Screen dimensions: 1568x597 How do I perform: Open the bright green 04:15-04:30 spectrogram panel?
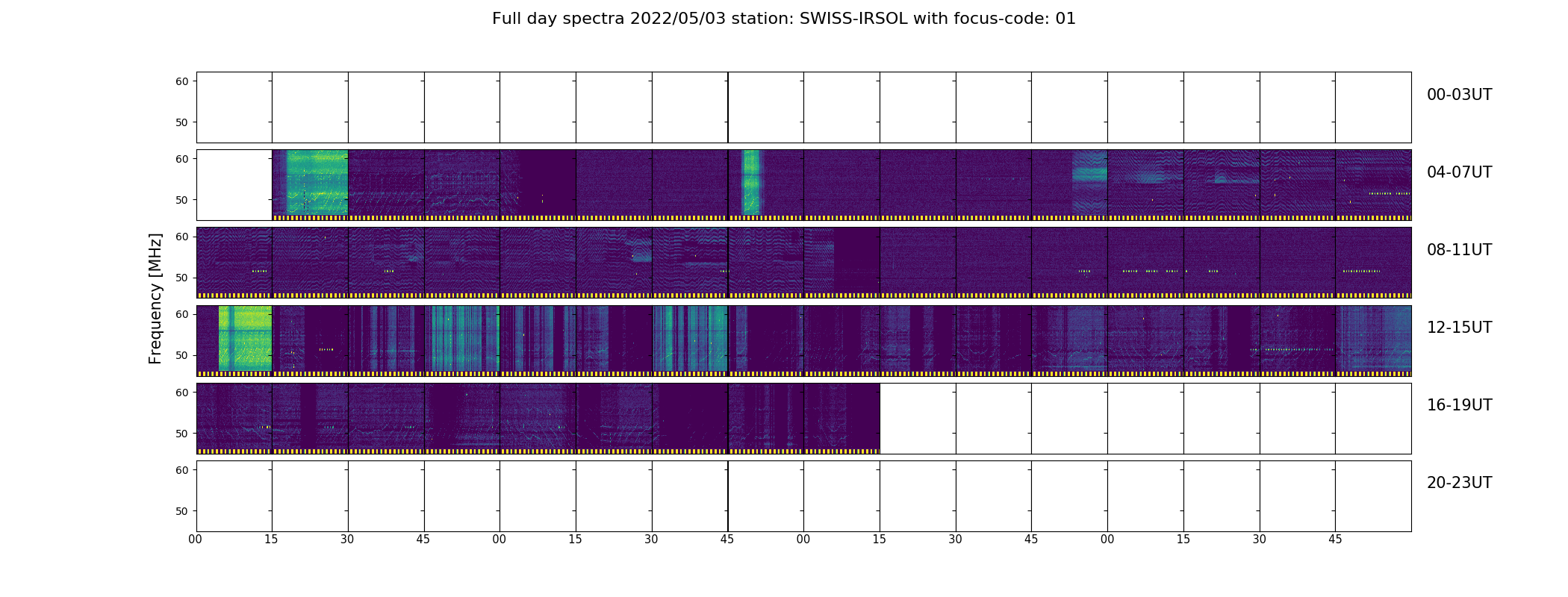tap(310, 185)
